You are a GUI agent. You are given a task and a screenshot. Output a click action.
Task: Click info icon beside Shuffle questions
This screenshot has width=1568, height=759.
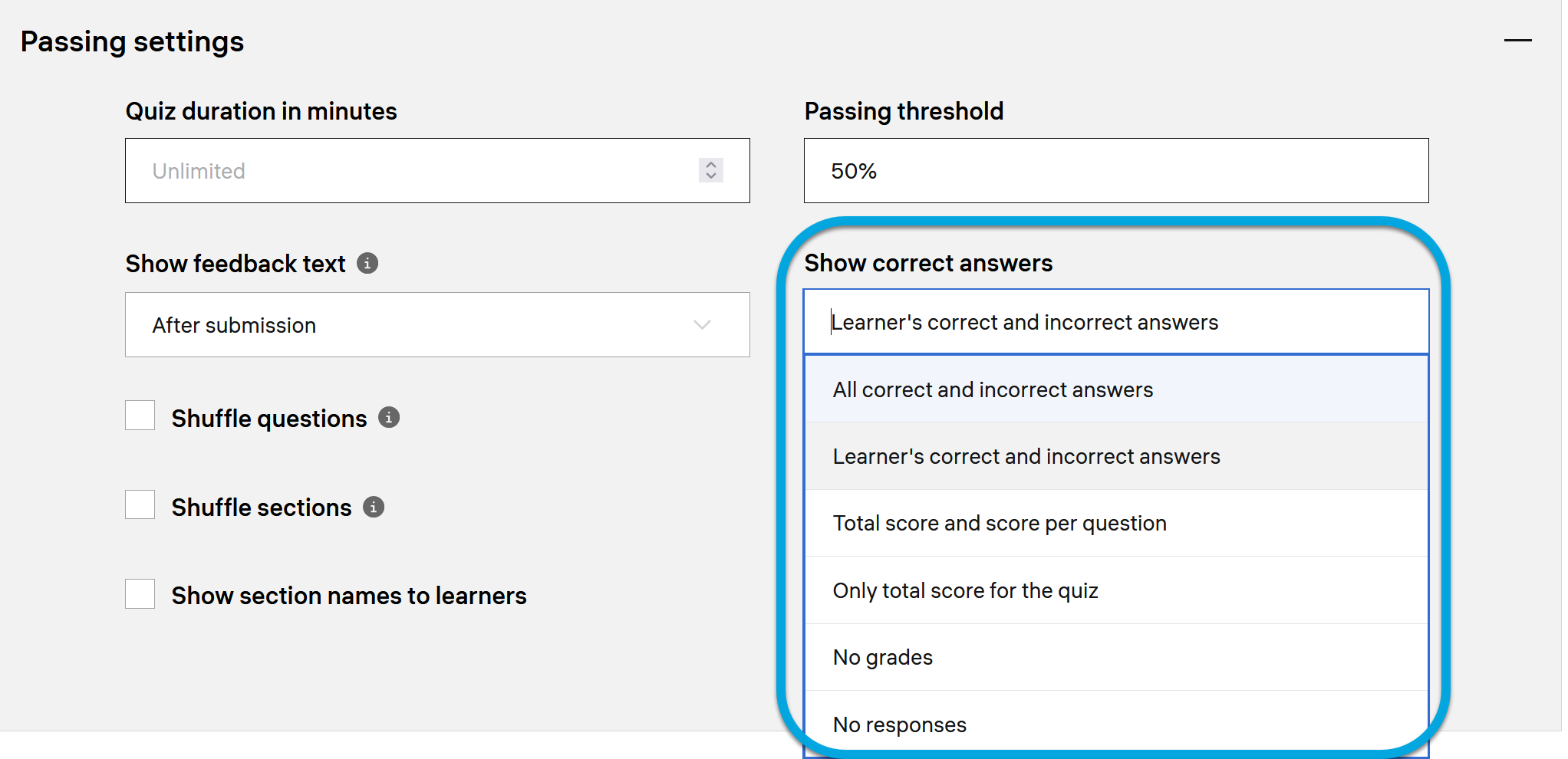coord(389,418)
